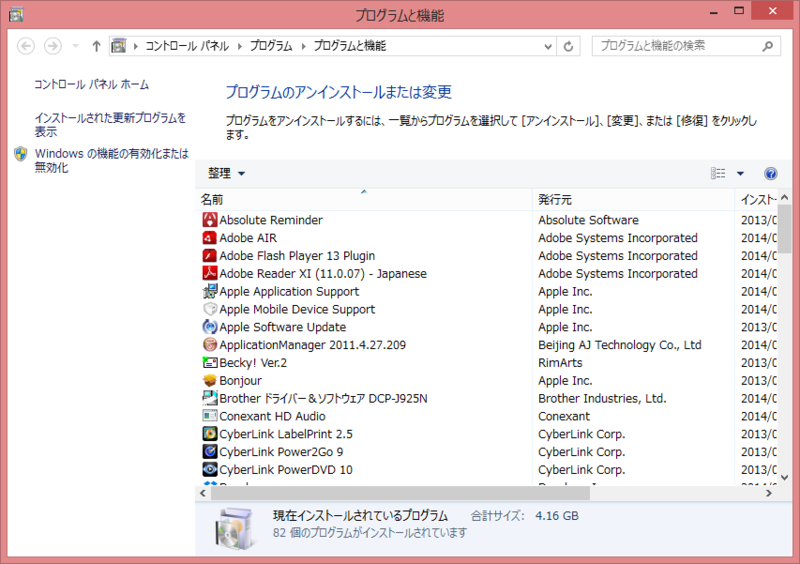Select the Conexant HD Audio name text
The height and width of the screenshot is (564, 800).
272,416
